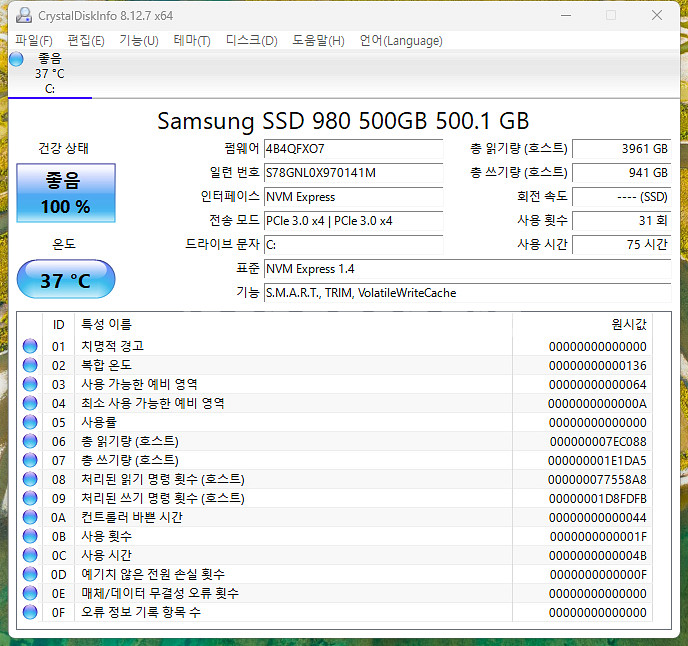Select the attribute name 컨트롤러 바쁜 시간
This screenshot has width=688, height=646.
(132, 517)
